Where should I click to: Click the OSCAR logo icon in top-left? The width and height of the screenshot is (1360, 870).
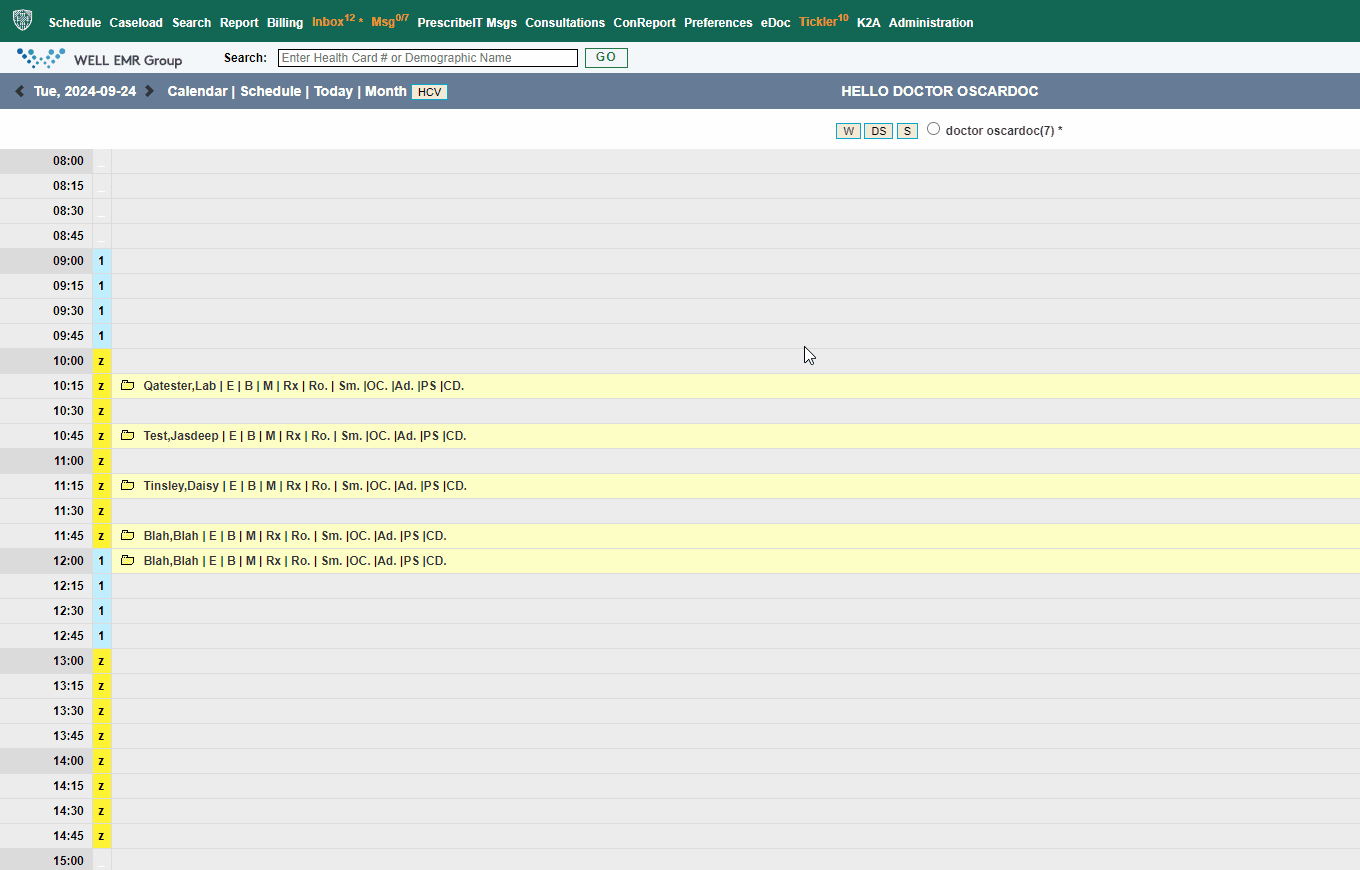[22, 21]
